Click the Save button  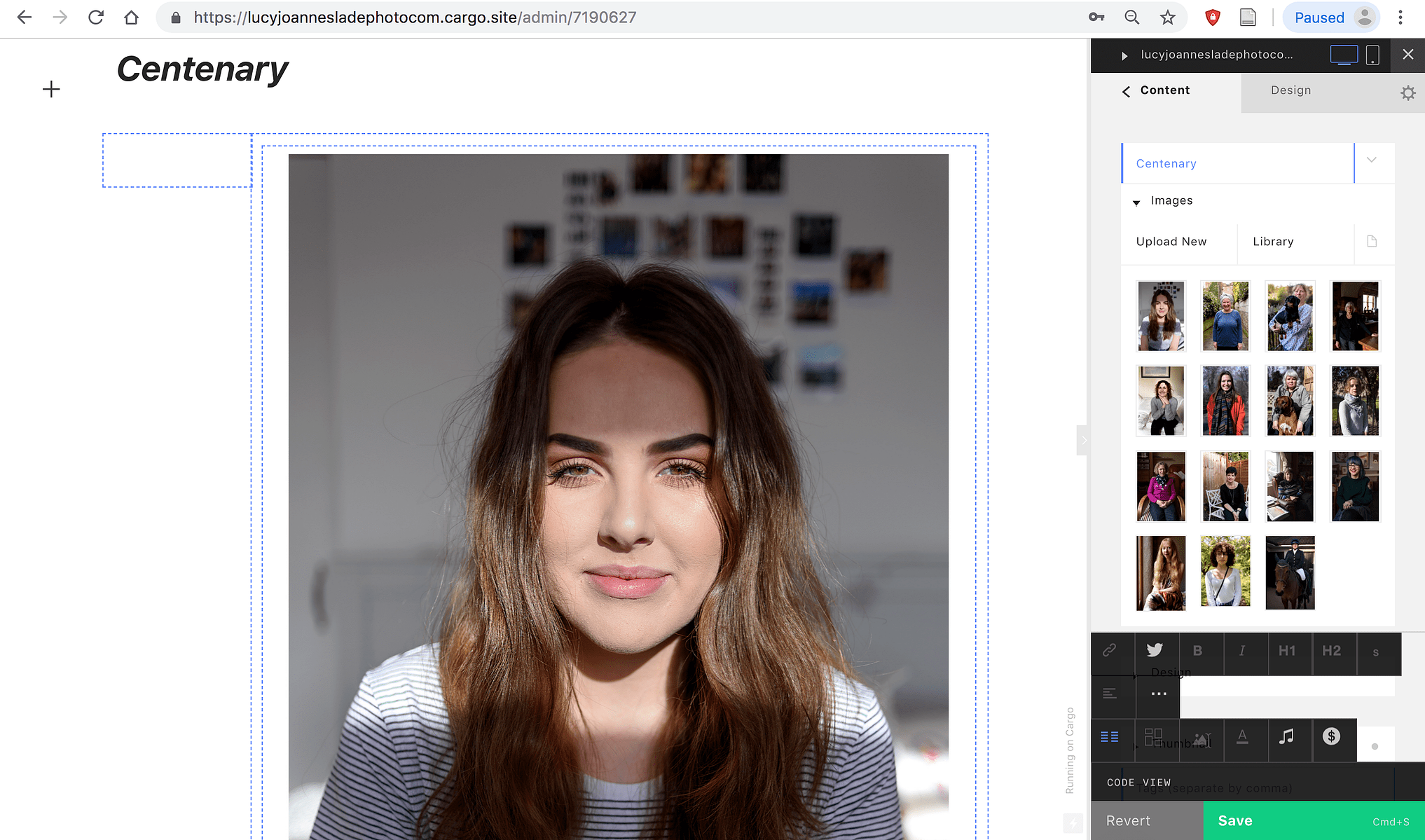[x=1314, y=821]
